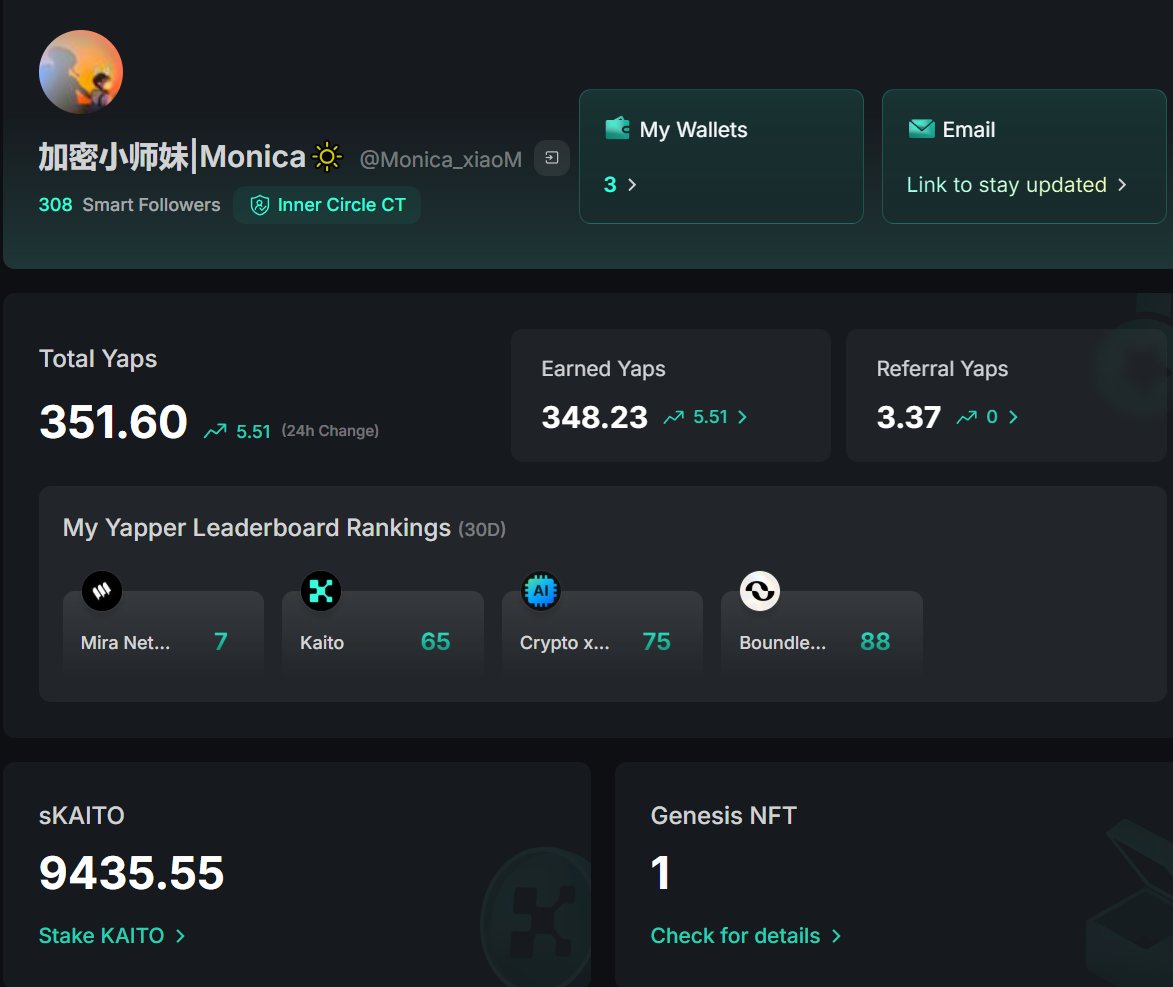This screenshot has height=987, width=1173.
Task: Open the Mira Net... ranking card
Action: [163, 635]
